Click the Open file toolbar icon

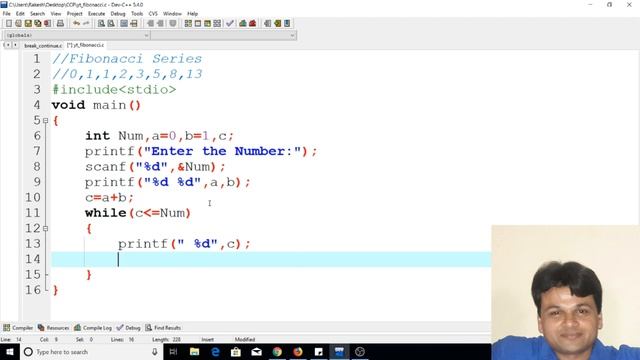(18, 24)
